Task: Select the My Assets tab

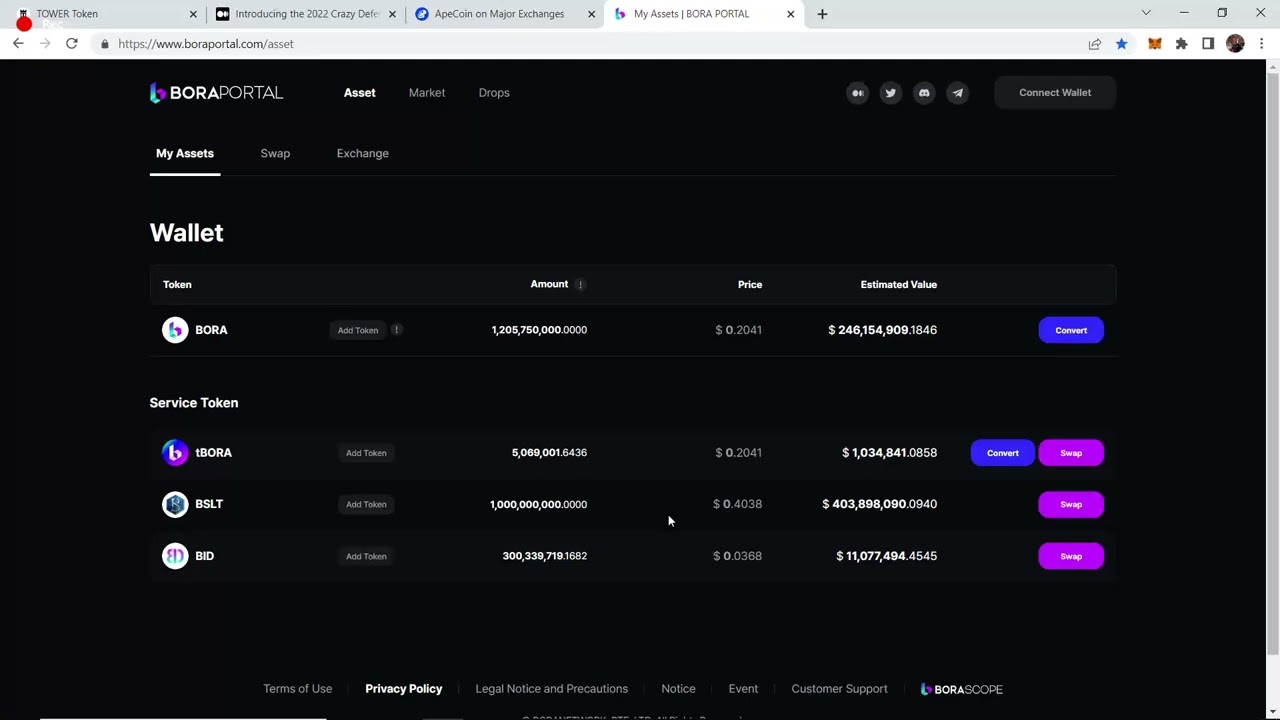Action: pos(185,154)
